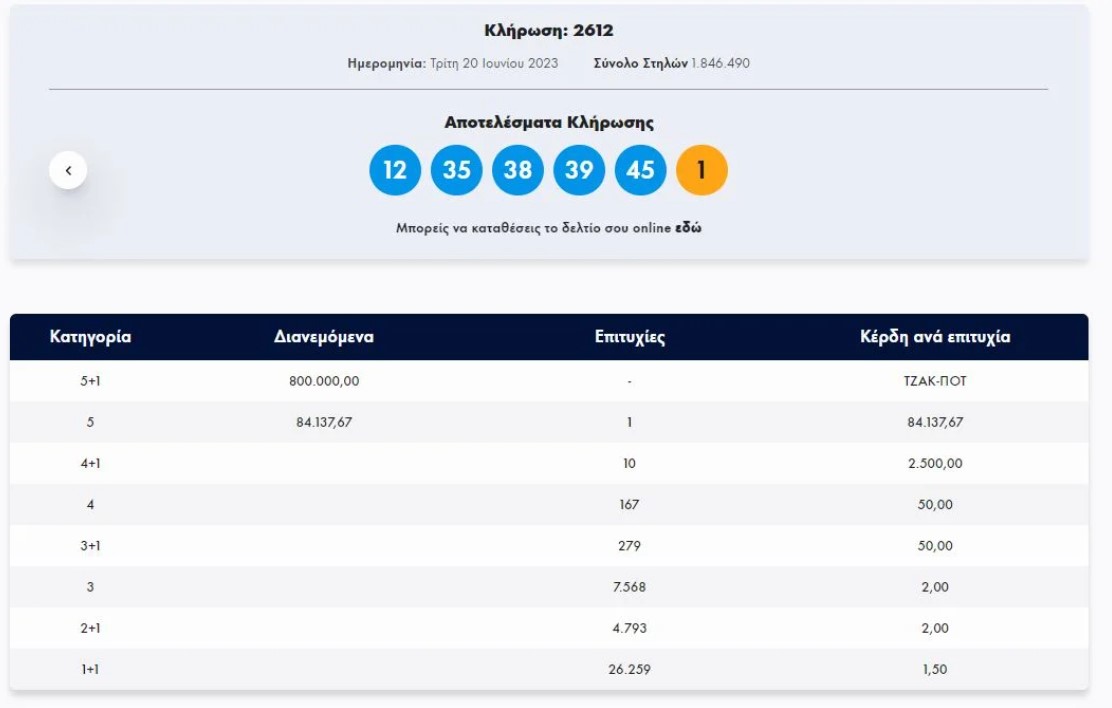Select the blue ball numbered 45
Viewport: 1112px width, 708px height.
[642, 169]
